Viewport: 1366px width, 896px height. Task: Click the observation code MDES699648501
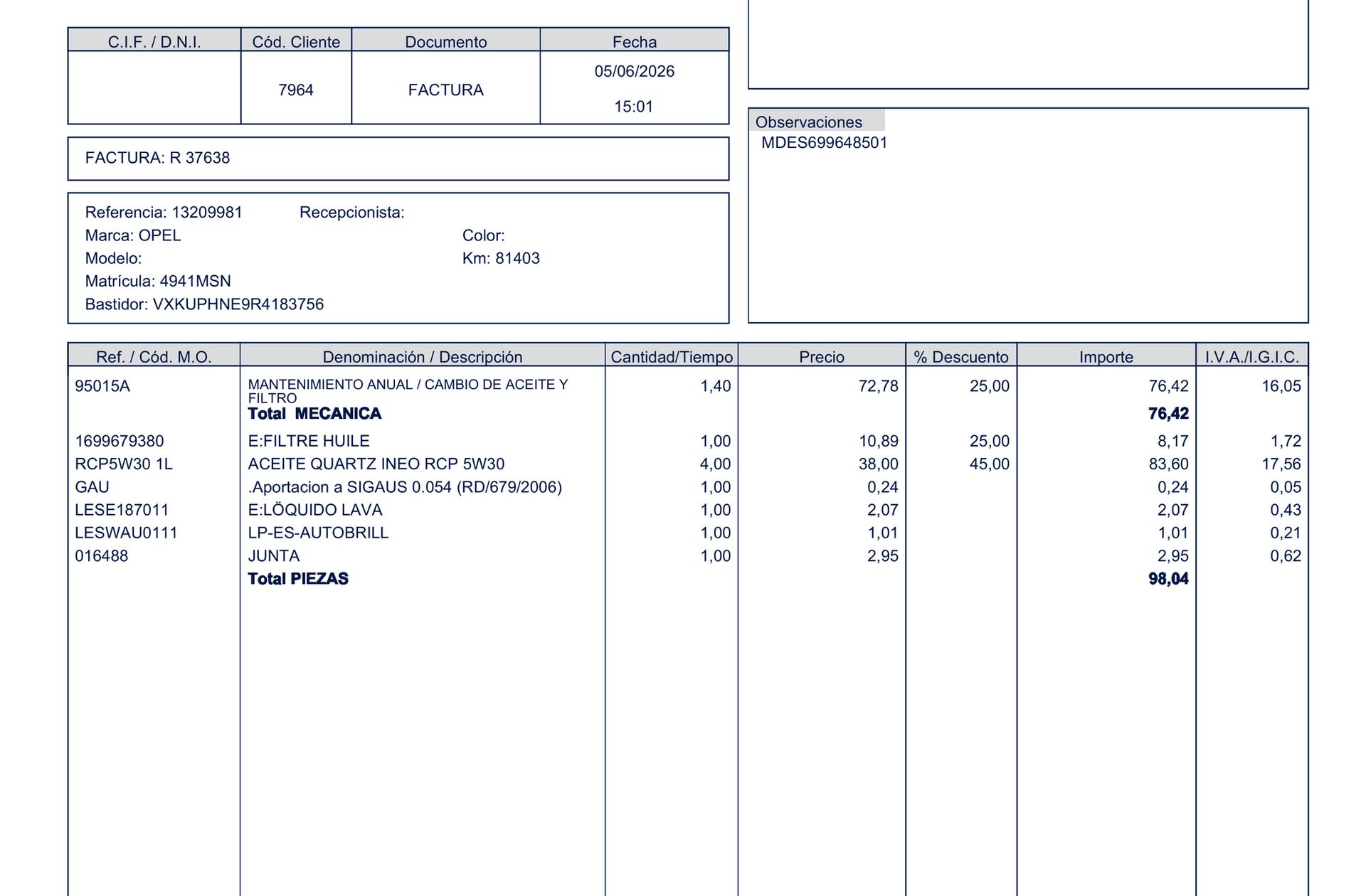click(x=824, y=142)
